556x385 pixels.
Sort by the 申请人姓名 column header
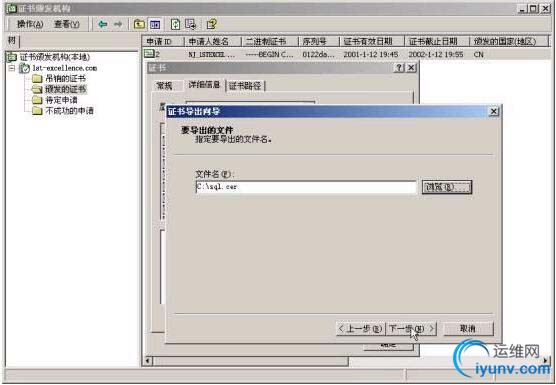coord(213,41)
